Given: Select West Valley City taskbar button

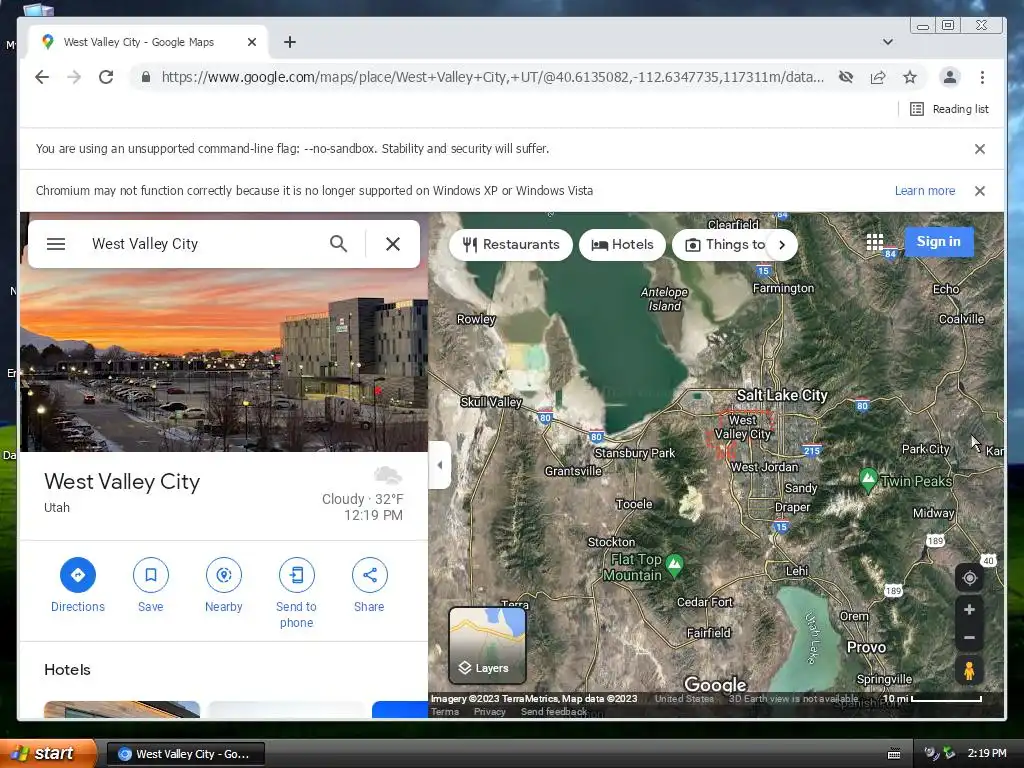Looking at the screenshot, I should coord(185,754).
